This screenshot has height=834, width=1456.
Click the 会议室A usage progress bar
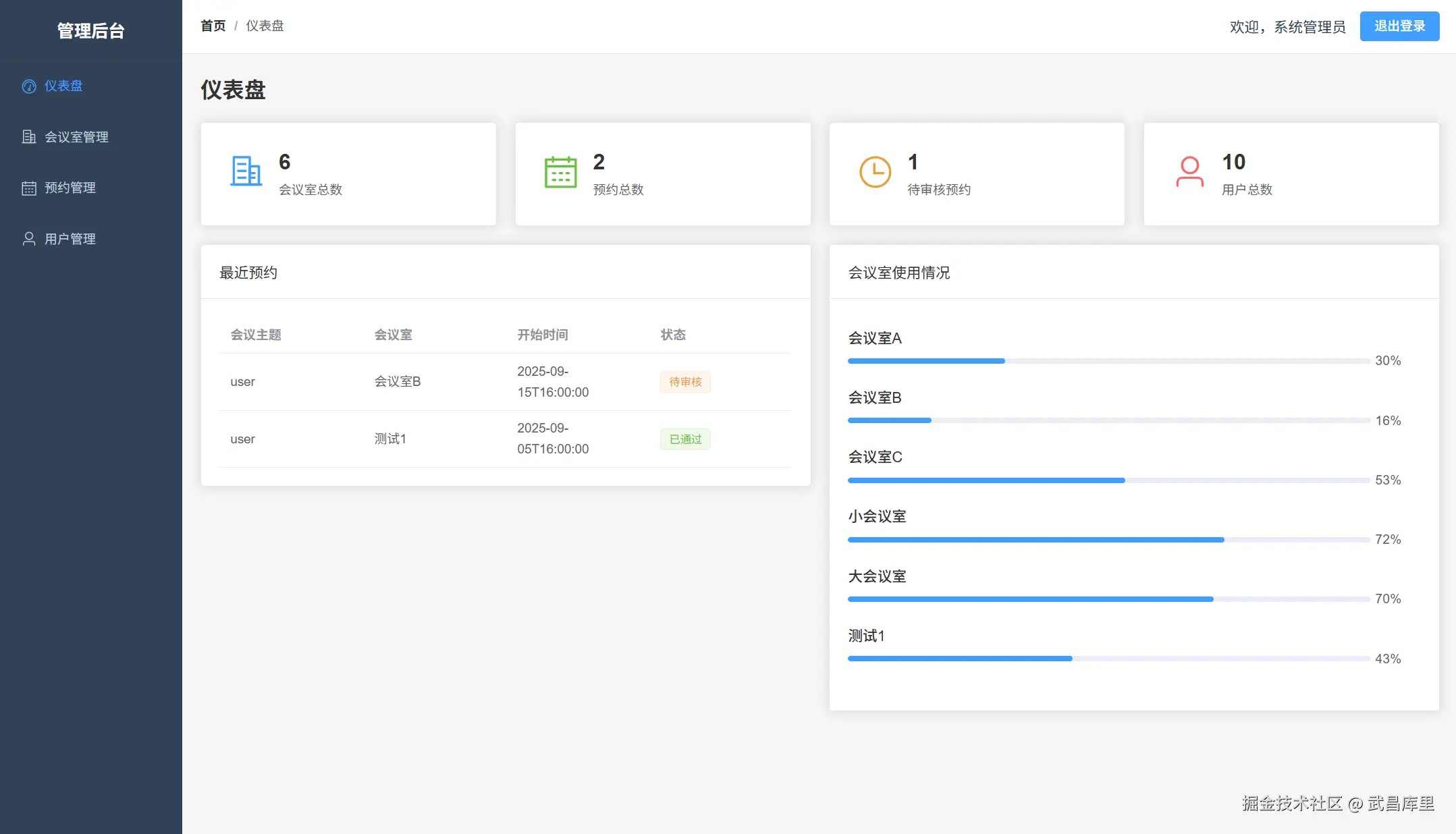[x=1108, y=361]
